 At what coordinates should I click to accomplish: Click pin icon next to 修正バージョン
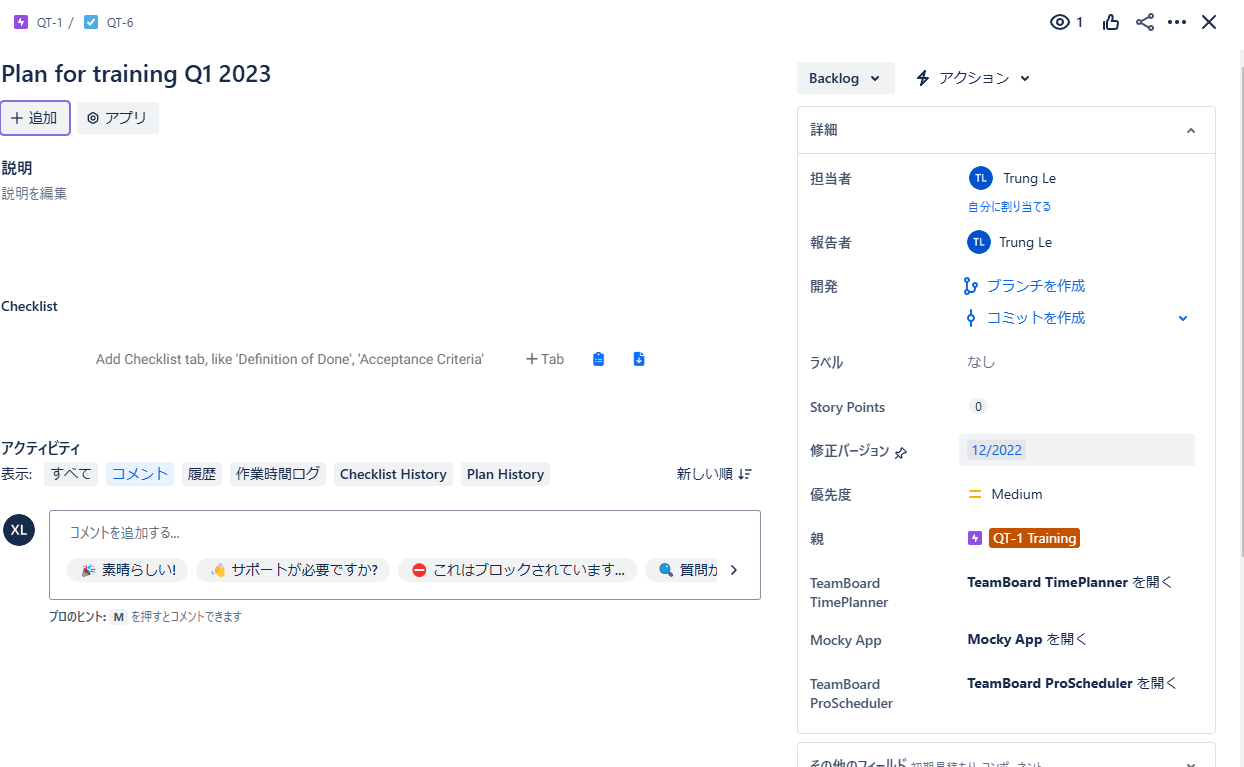point(901,452)
